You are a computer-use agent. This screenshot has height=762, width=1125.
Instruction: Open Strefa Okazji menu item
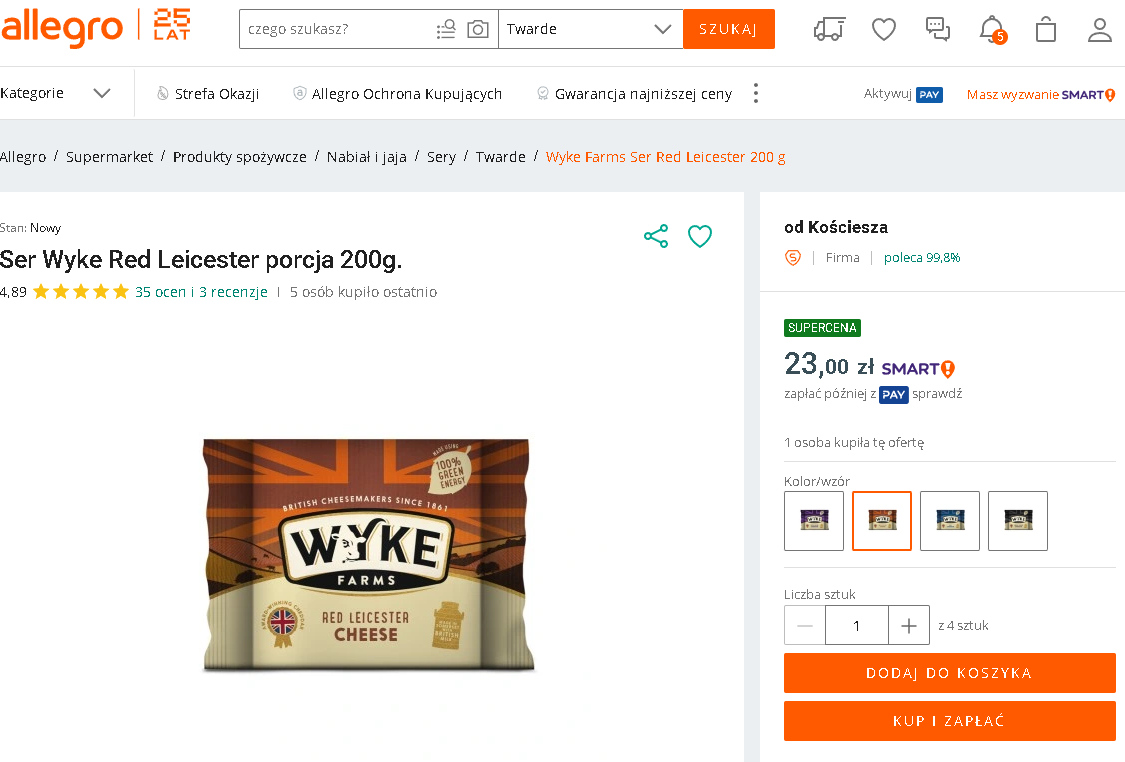pyautogui.click(x=208, y=94)
